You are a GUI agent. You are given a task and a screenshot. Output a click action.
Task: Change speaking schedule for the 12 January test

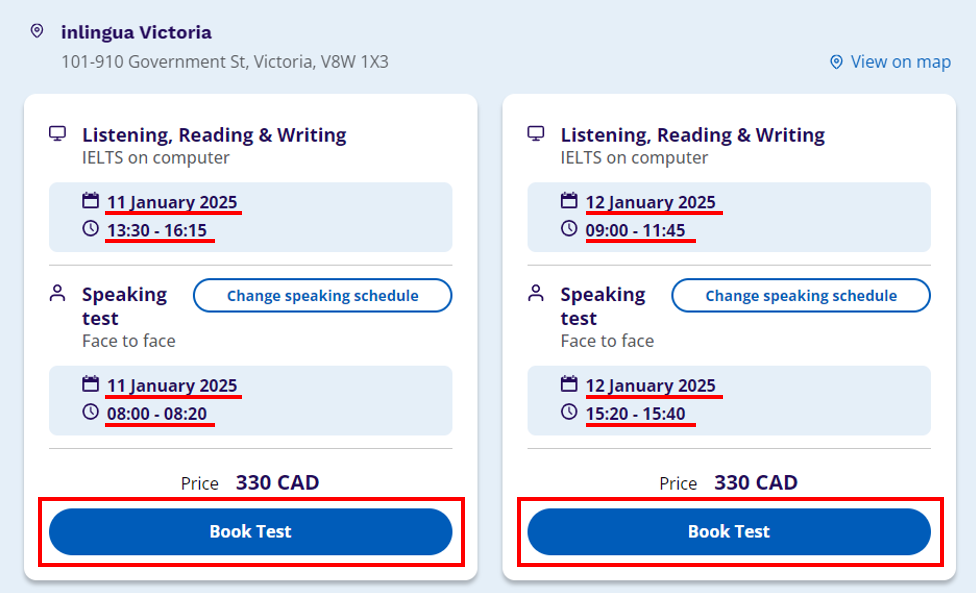click(x=800, y=296)
